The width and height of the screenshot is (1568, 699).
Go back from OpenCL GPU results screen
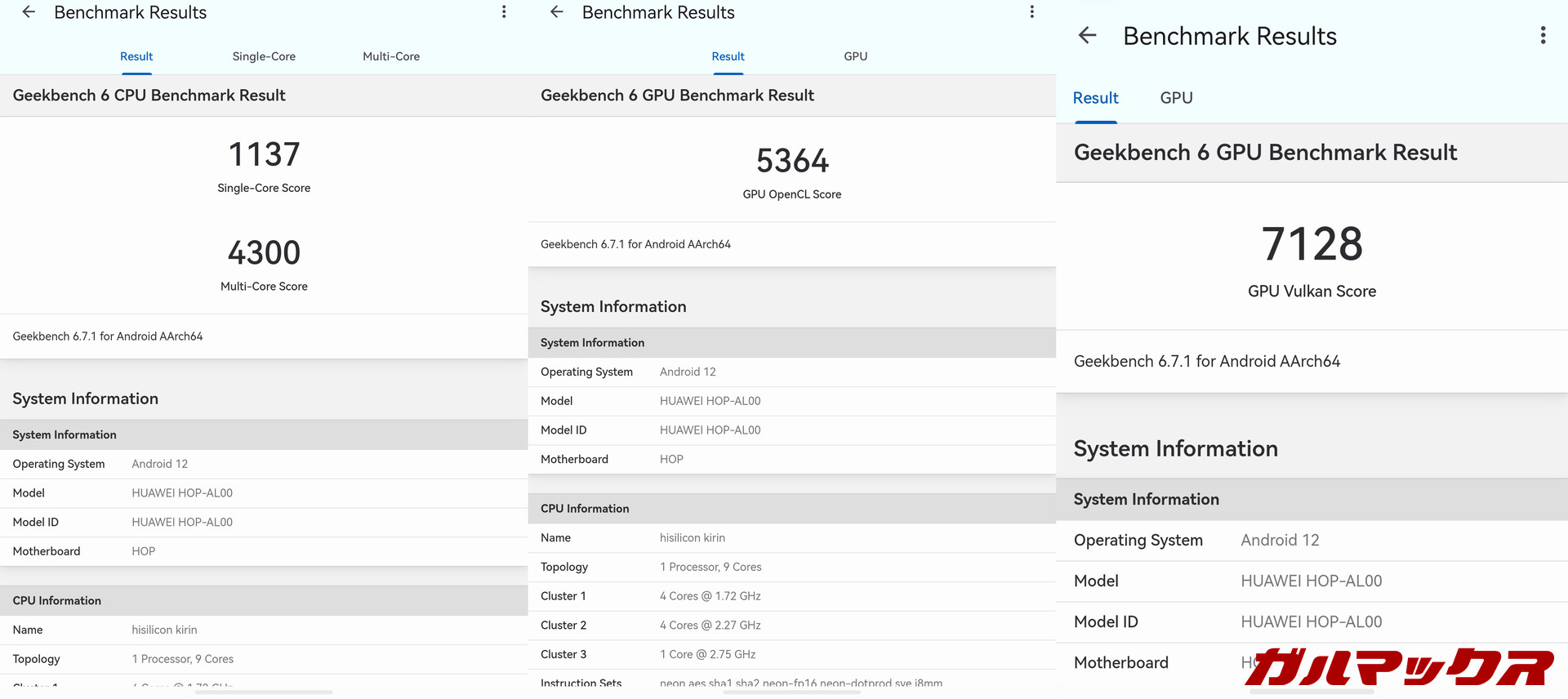tap(557, 12)
